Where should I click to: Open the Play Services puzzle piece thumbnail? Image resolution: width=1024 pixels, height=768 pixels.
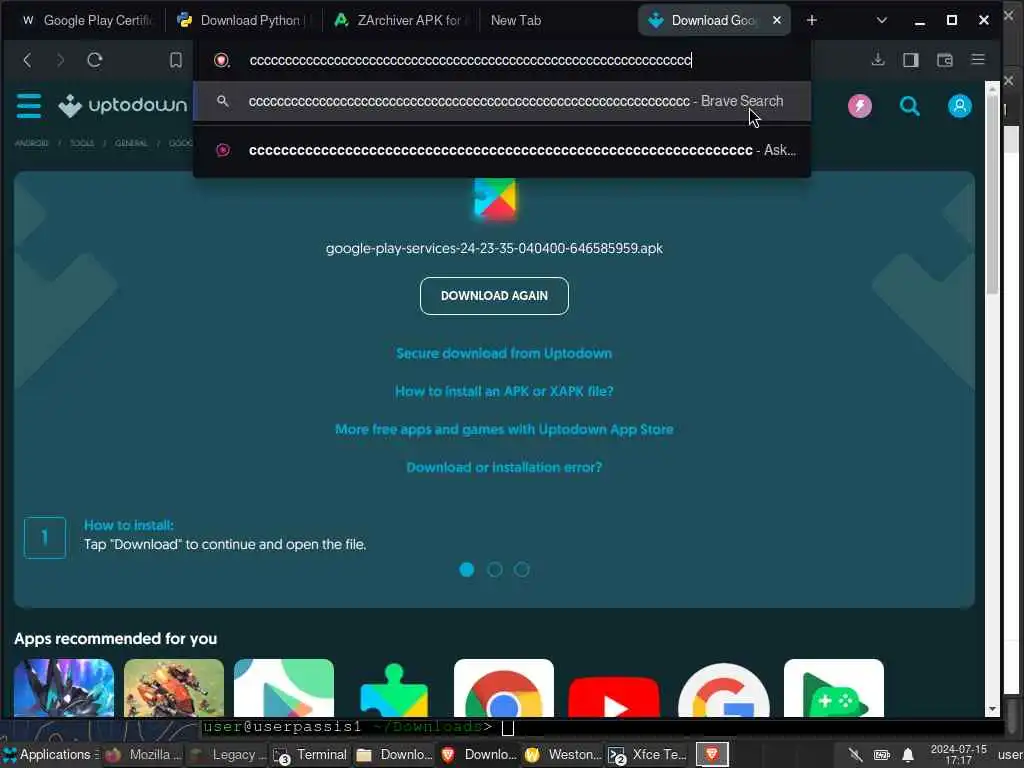(394, 688)
